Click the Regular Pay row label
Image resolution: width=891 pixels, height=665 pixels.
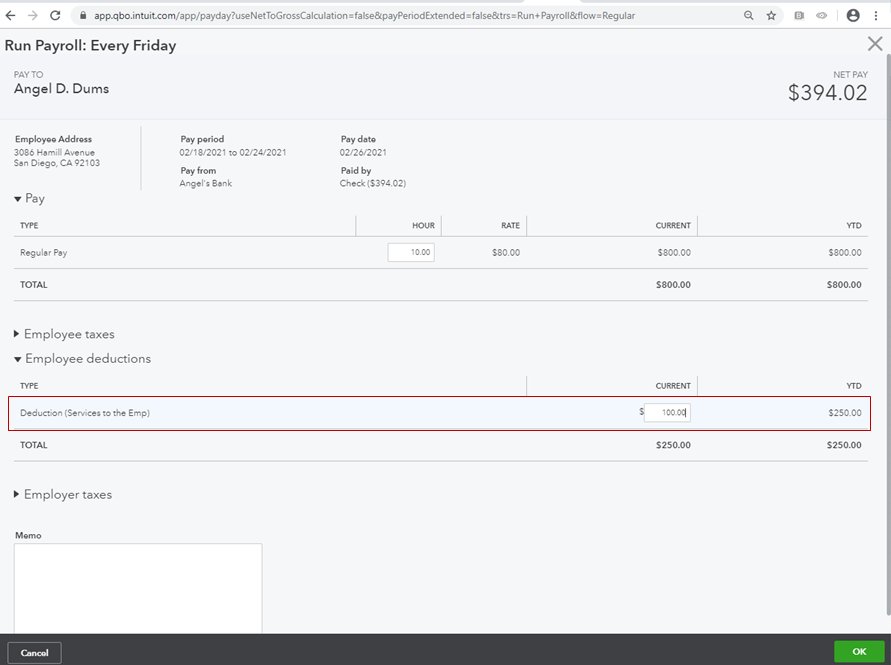44,252
